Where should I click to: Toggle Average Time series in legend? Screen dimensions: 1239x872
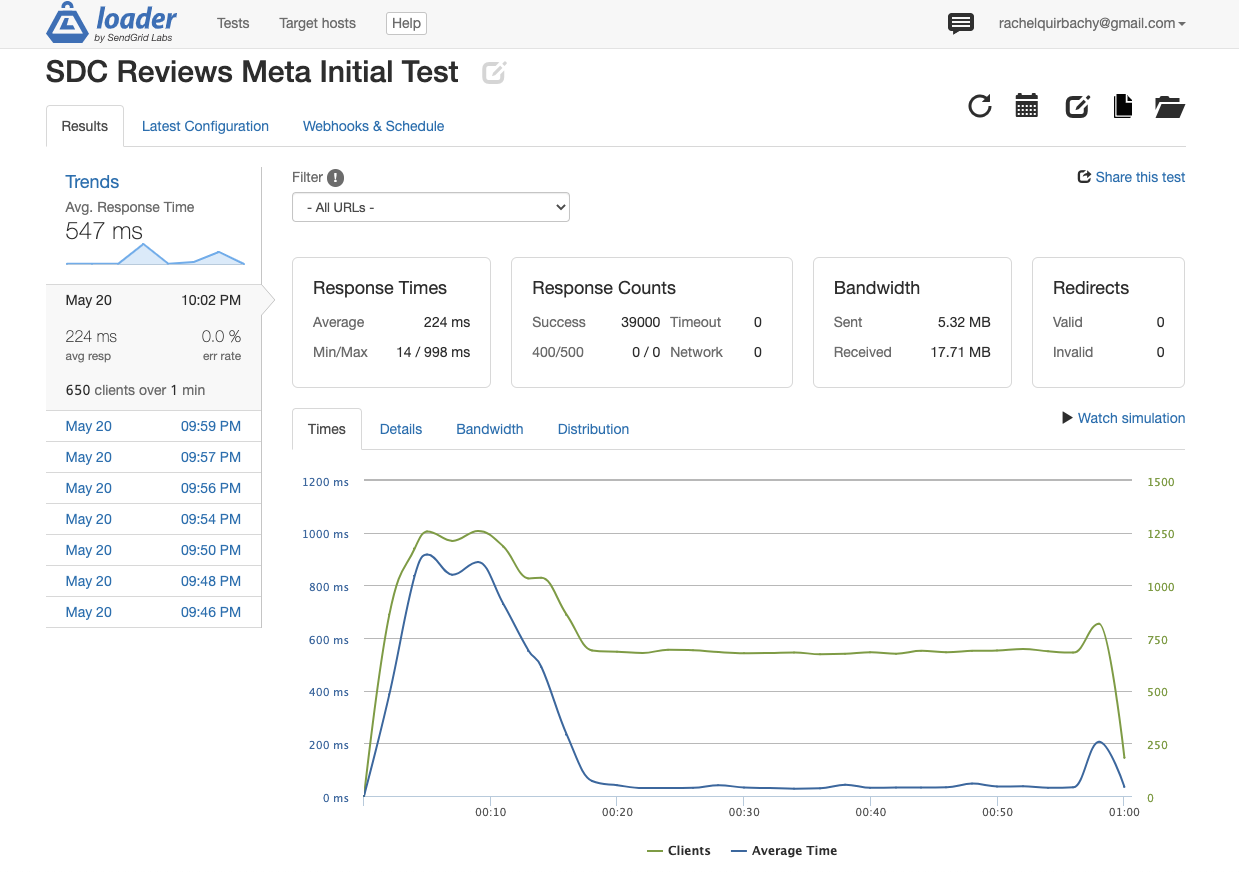click(x=784, y=851)
